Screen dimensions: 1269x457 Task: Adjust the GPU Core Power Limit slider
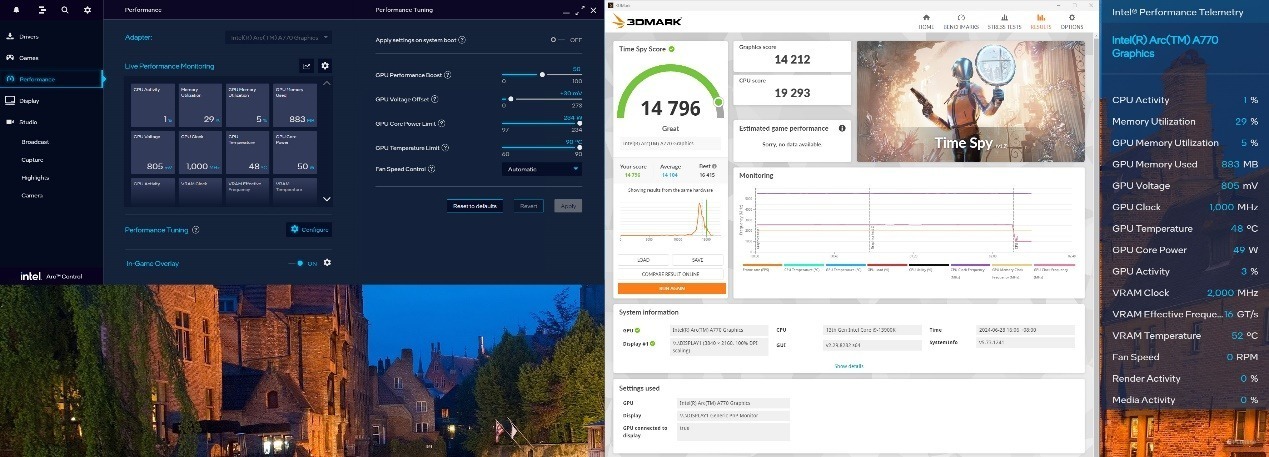click(x=541, y=123)
